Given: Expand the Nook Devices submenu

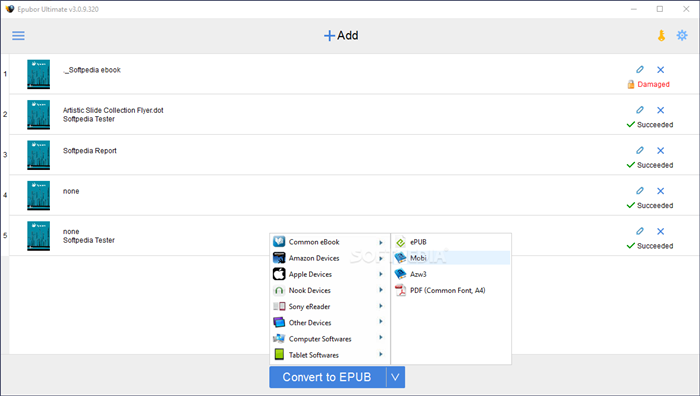Looking at the screenshot, I should tap(329, 290).
